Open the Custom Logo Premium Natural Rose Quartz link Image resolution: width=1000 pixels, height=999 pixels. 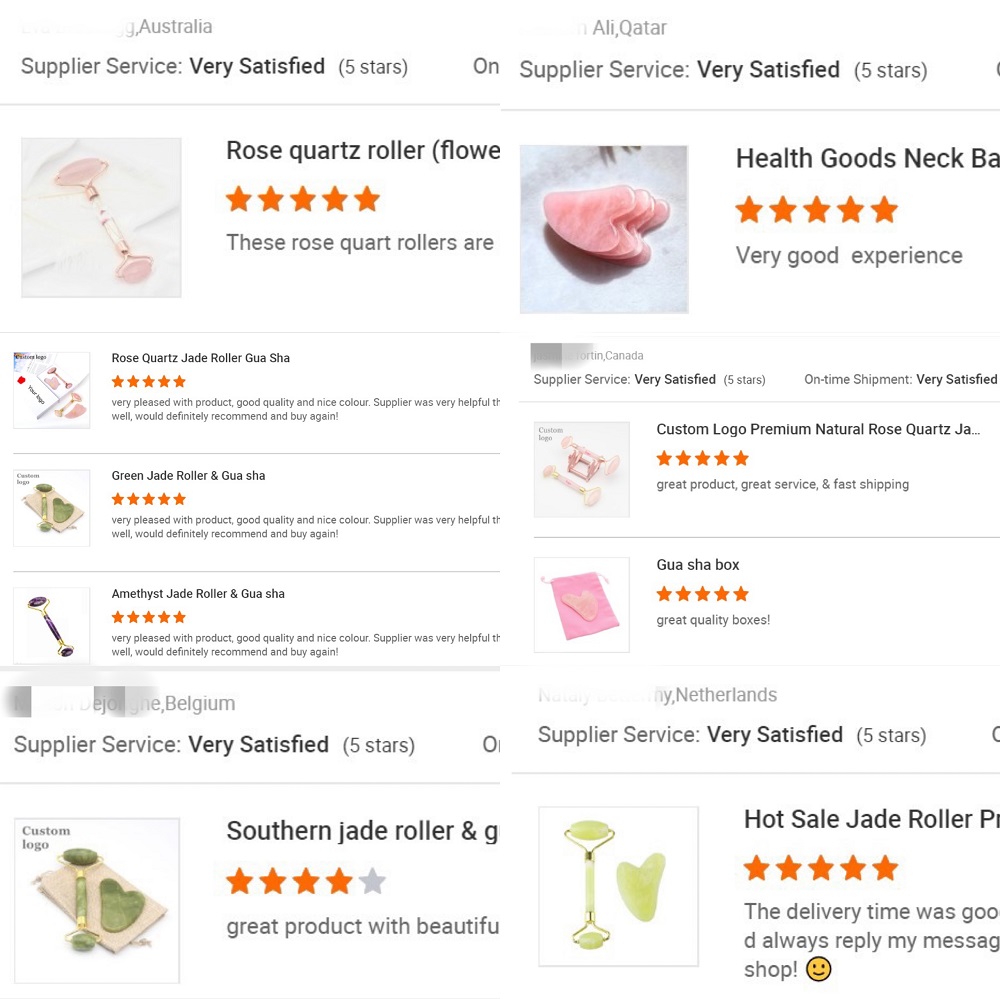[x=818, y=429]
